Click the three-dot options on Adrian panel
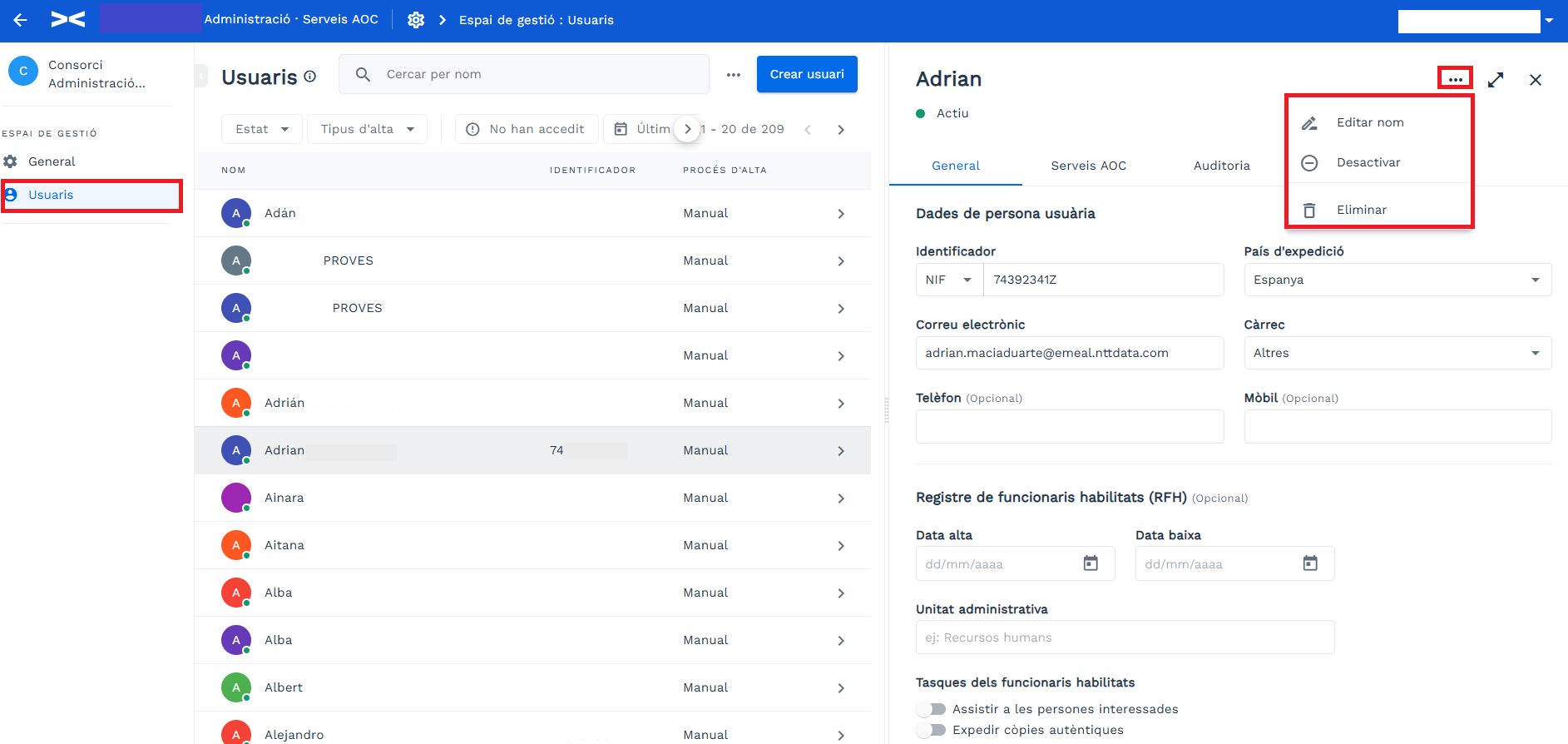Screen dimensions: 1568x744 point(1455,79)
